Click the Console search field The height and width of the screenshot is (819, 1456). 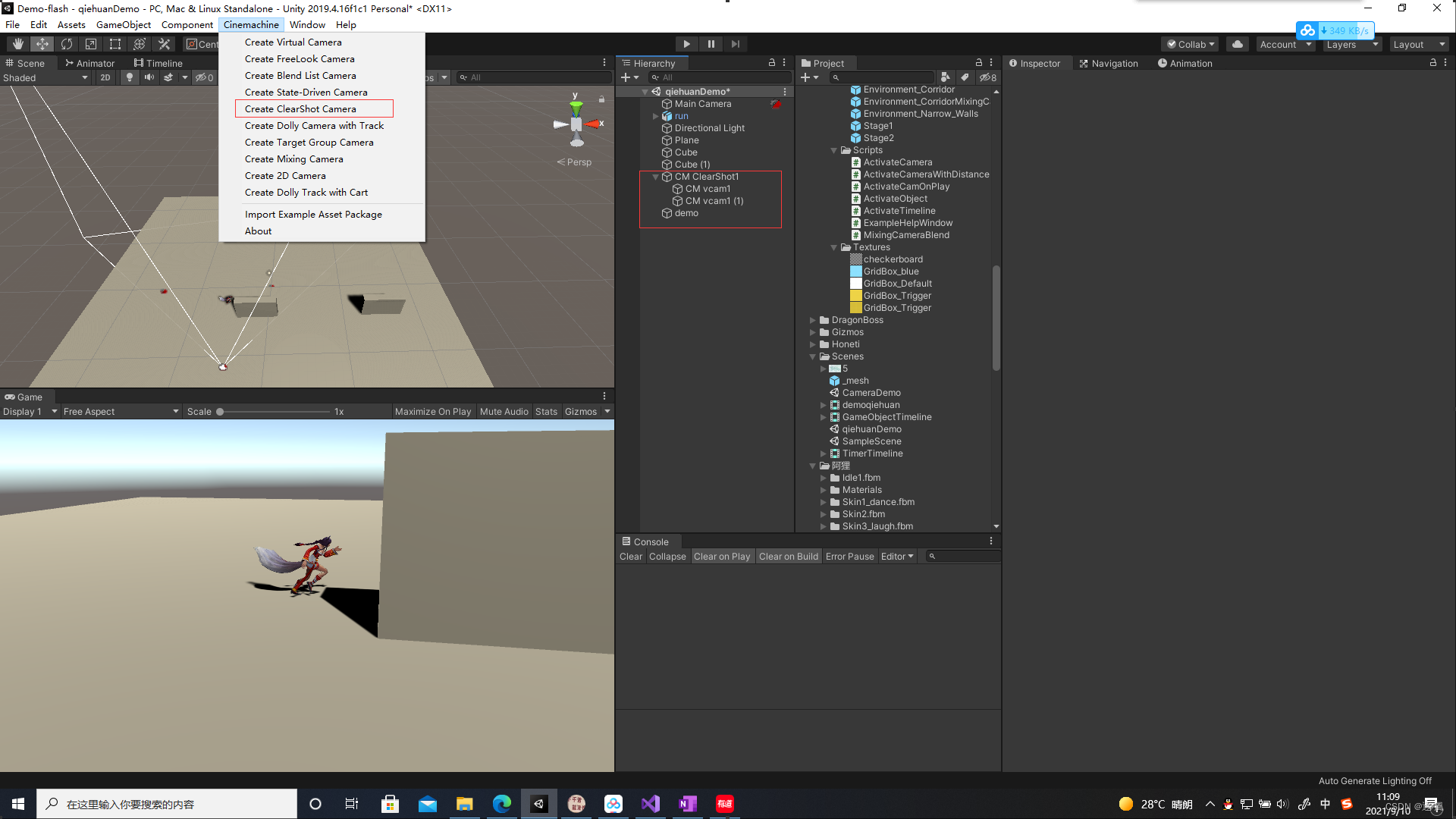(963, 556)
